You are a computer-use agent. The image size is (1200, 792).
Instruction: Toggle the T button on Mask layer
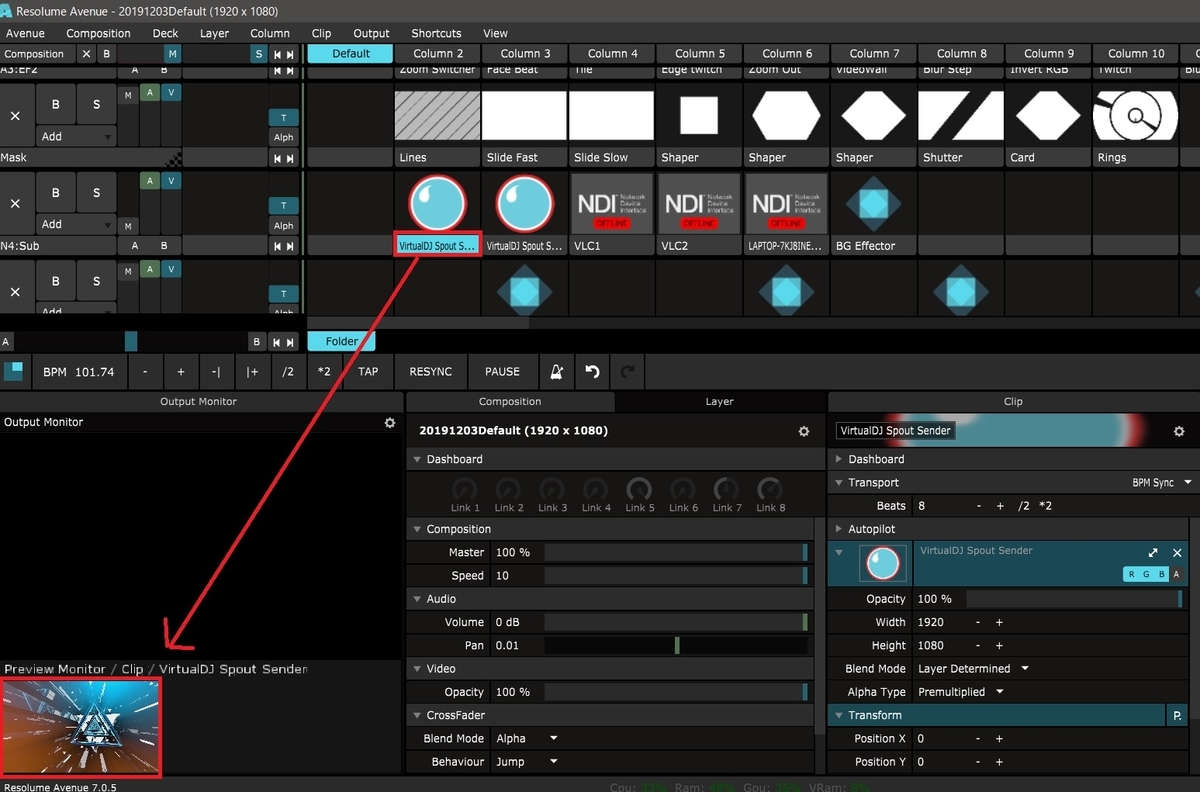coord(284,118)
